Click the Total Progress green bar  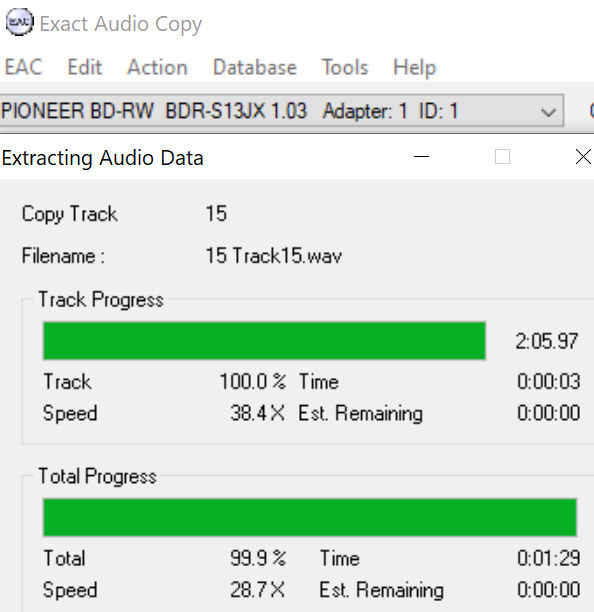[310, 517]
